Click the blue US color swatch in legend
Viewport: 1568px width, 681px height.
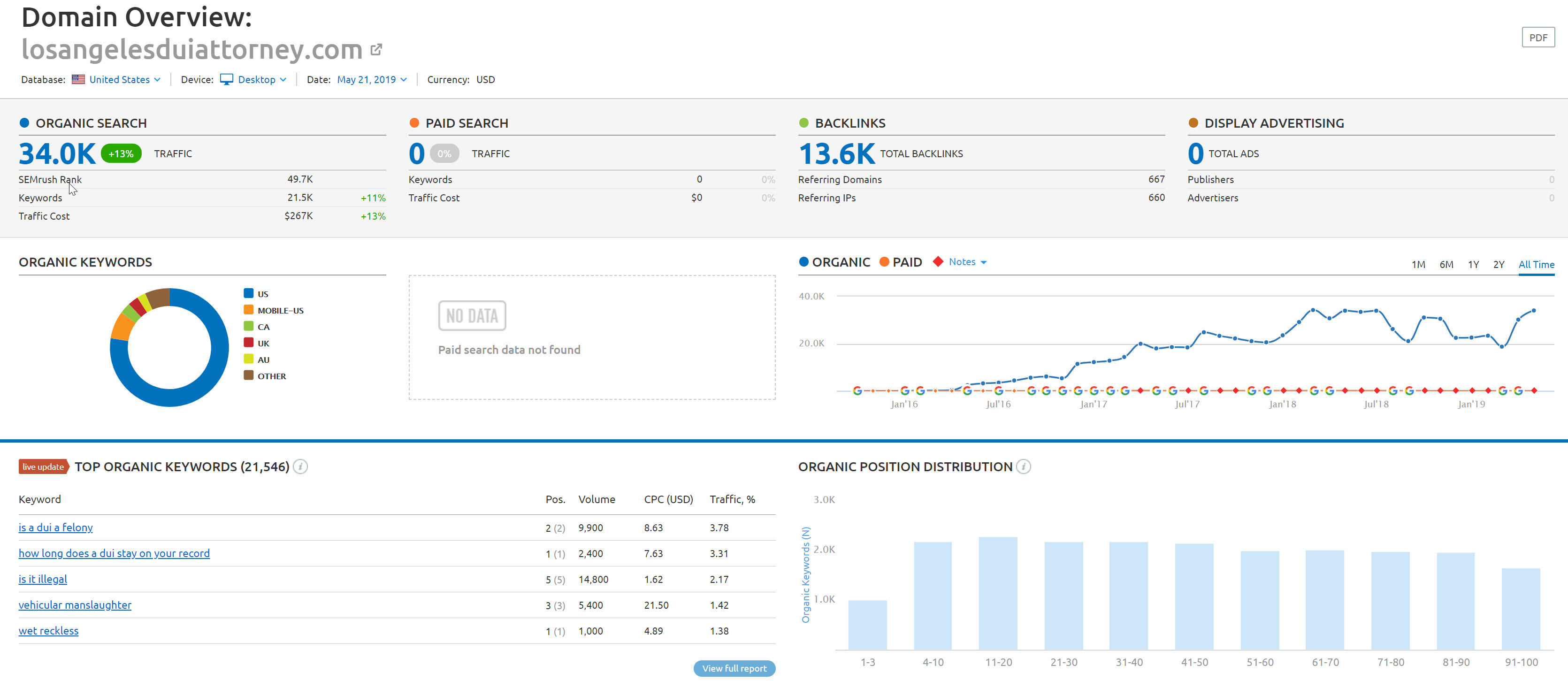click(248, 293)
